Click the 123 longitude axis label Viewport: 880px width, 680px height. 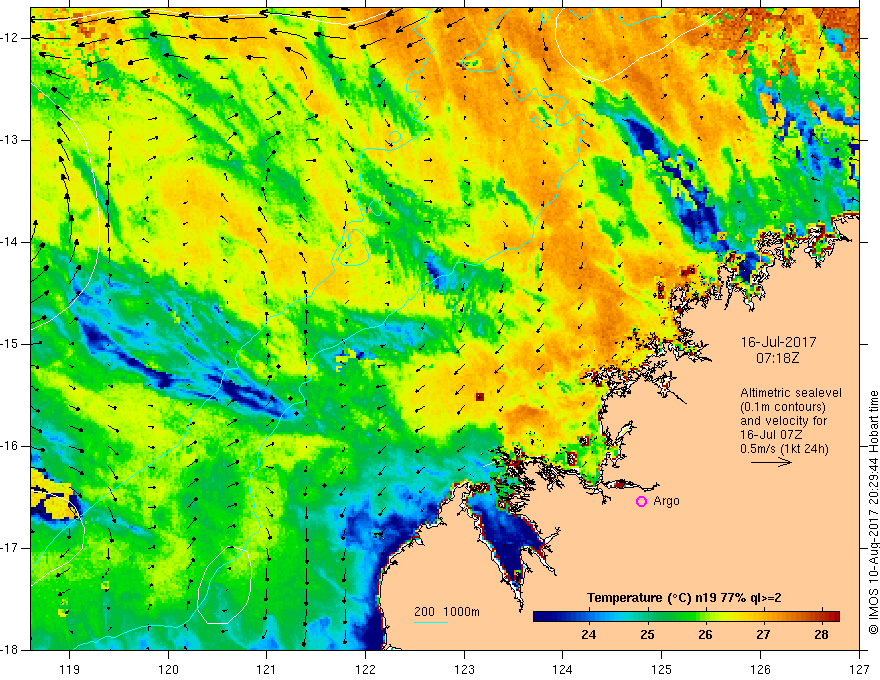[464, 669]
